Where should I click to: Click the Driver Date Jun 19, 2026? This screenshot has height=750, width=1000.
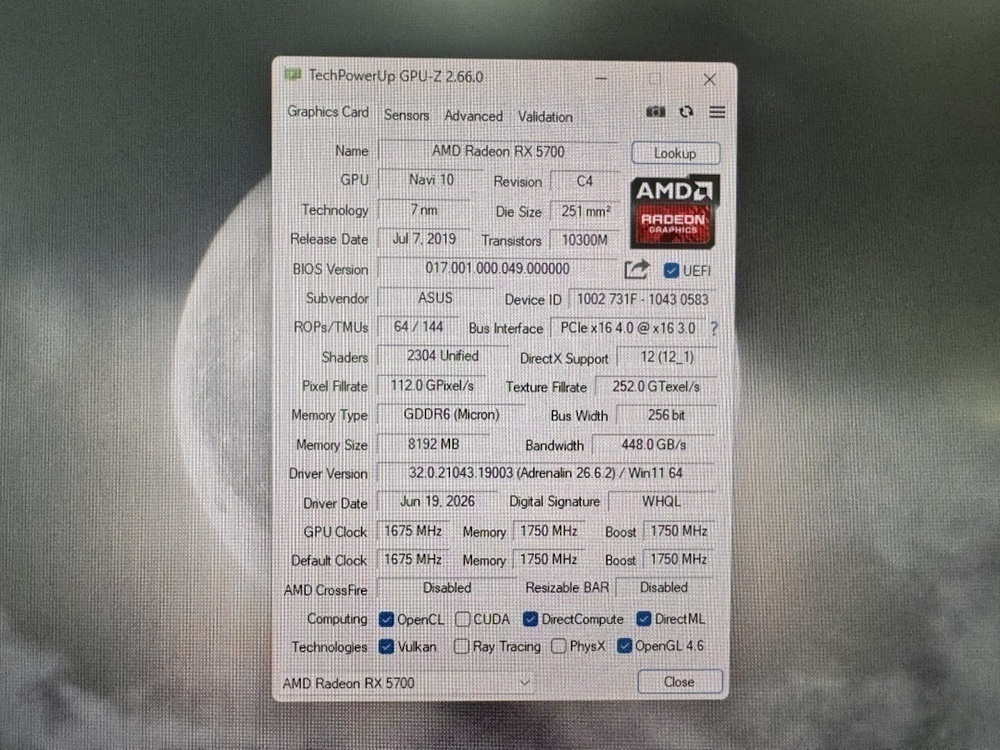coord(437,501)
